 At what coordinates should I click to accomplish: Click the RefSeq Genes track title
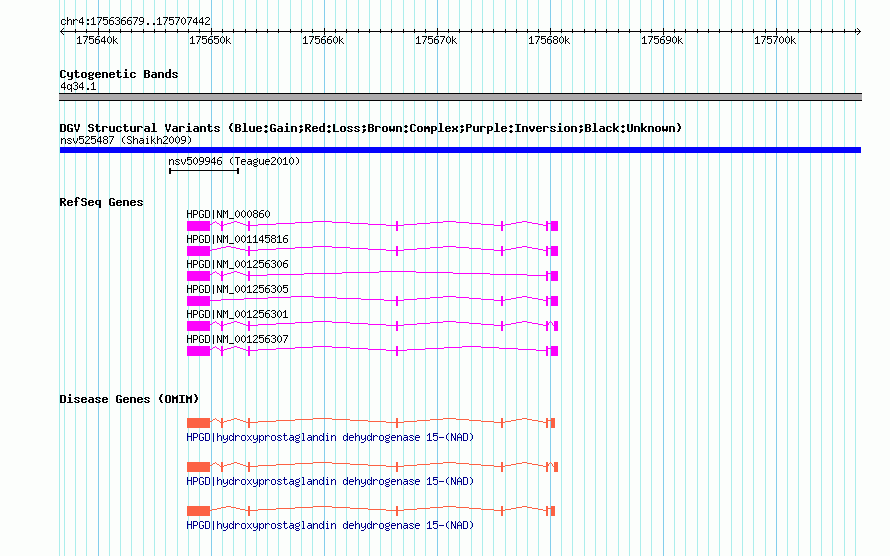coord(101,202)
